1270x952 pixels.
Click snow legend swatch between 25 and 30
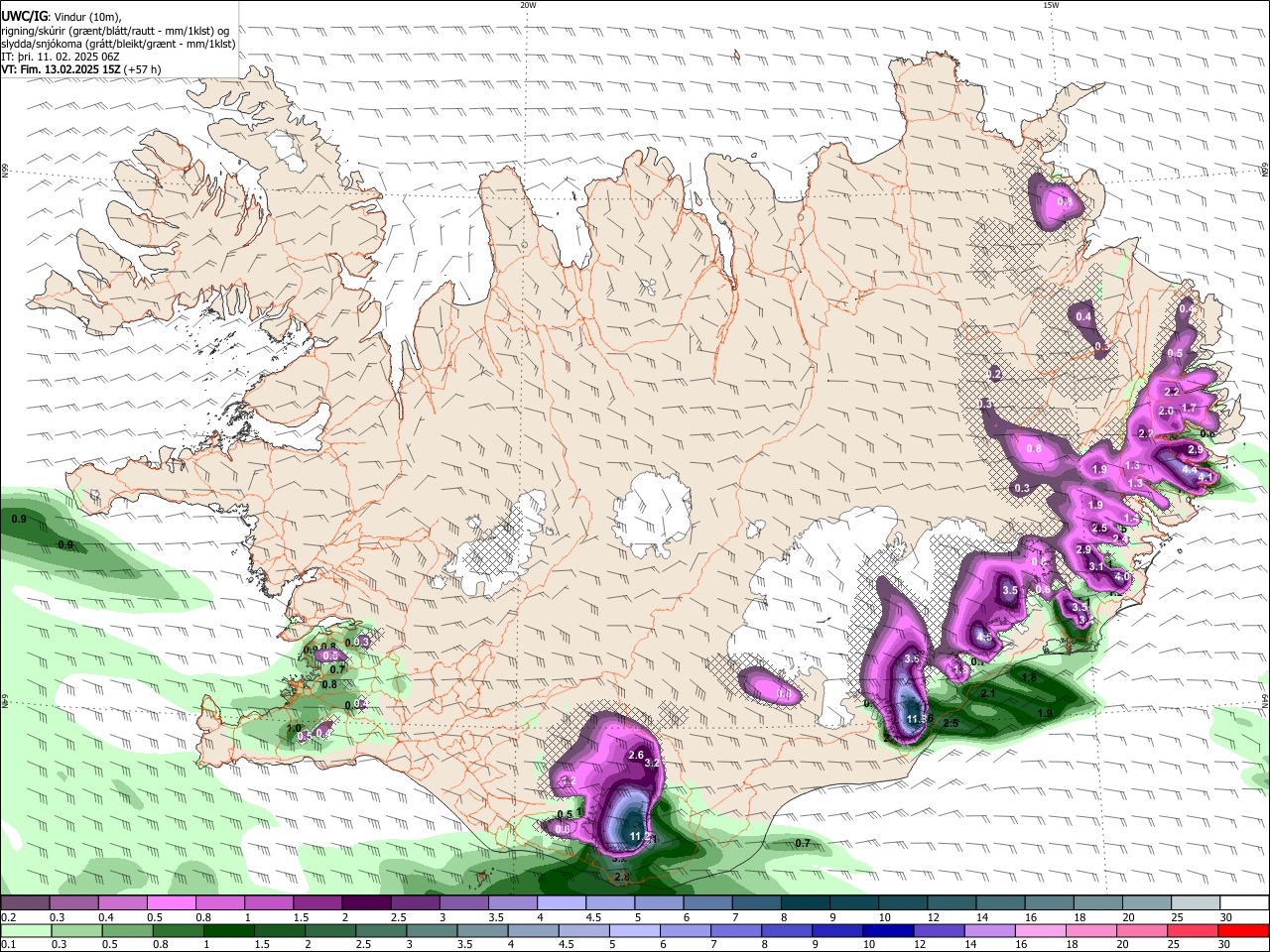click(1197, 903)
